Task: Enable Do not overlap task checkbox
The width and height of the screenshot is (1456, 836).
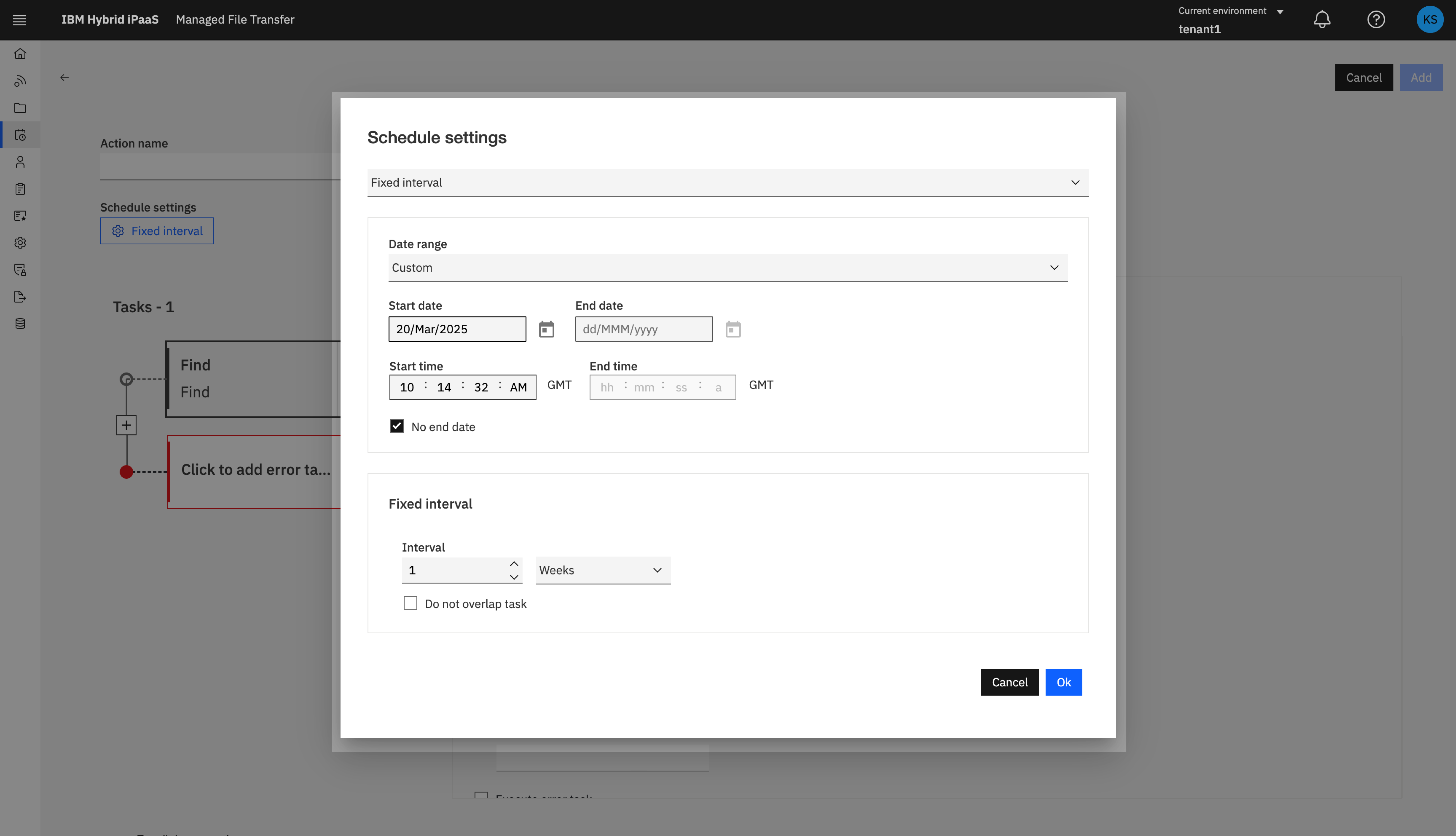Action: (410, 603)
